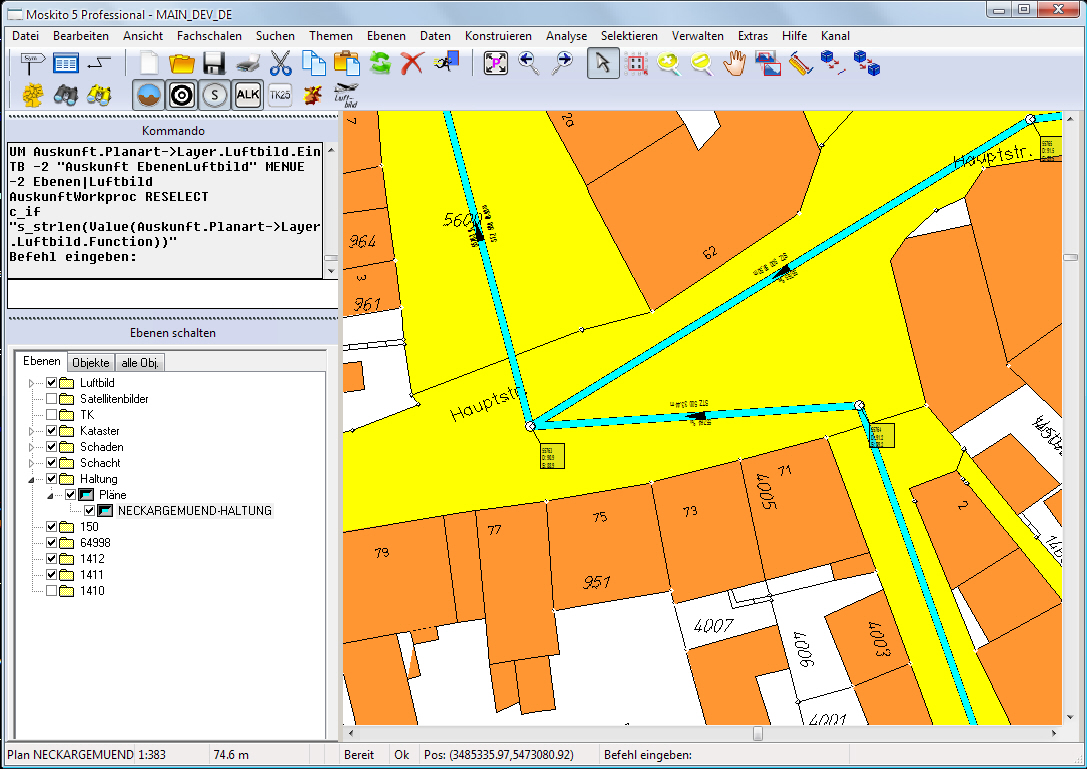This screenshot has height=769, width=1087.
Task: Open the Datei menu
Action: click(x=26, y=35)
